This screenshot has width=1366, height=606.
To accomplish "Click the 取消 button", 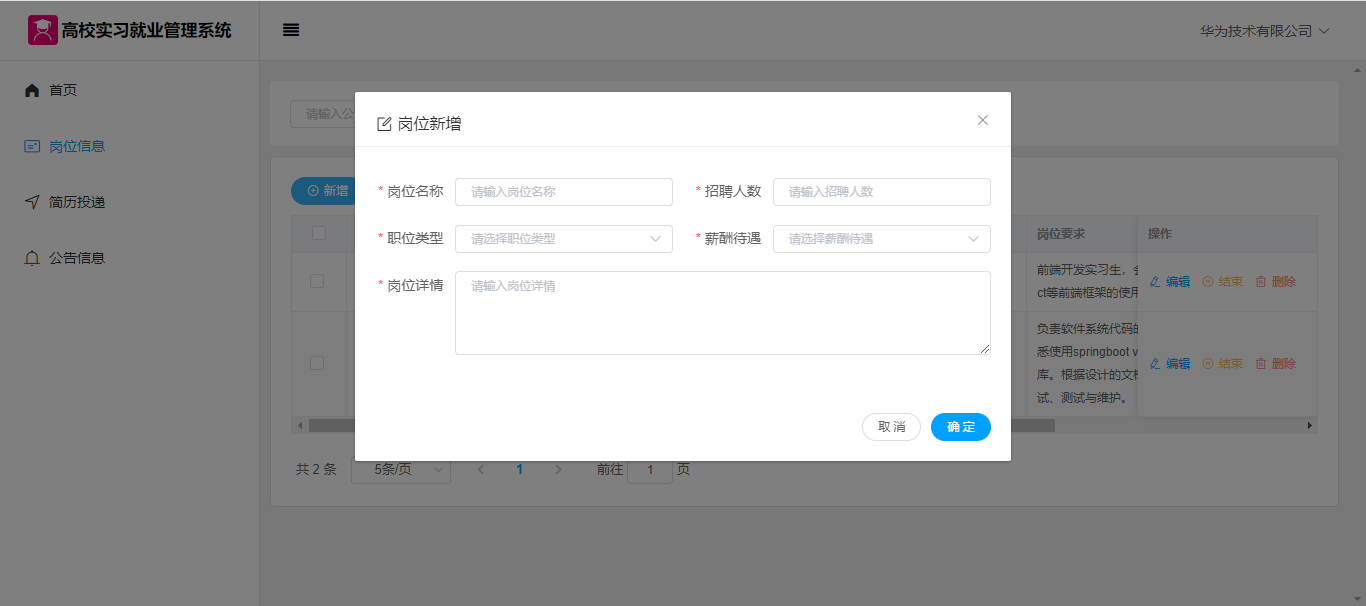I will [x=891, y=427].
